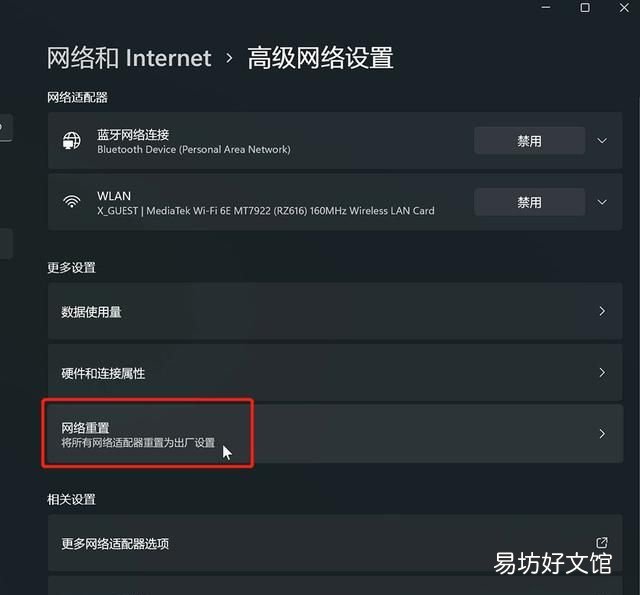Image resolution: width=640 pixels, height=595 pixels.
Task: Open 数据使用量 settings page
Action: [335, 311]
